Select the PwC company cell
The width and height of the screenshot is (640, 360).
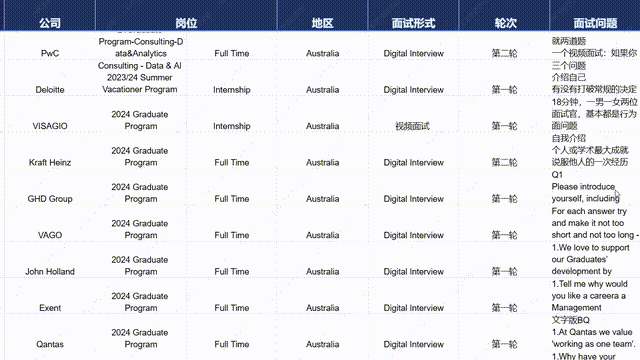(x=50, y=53)
